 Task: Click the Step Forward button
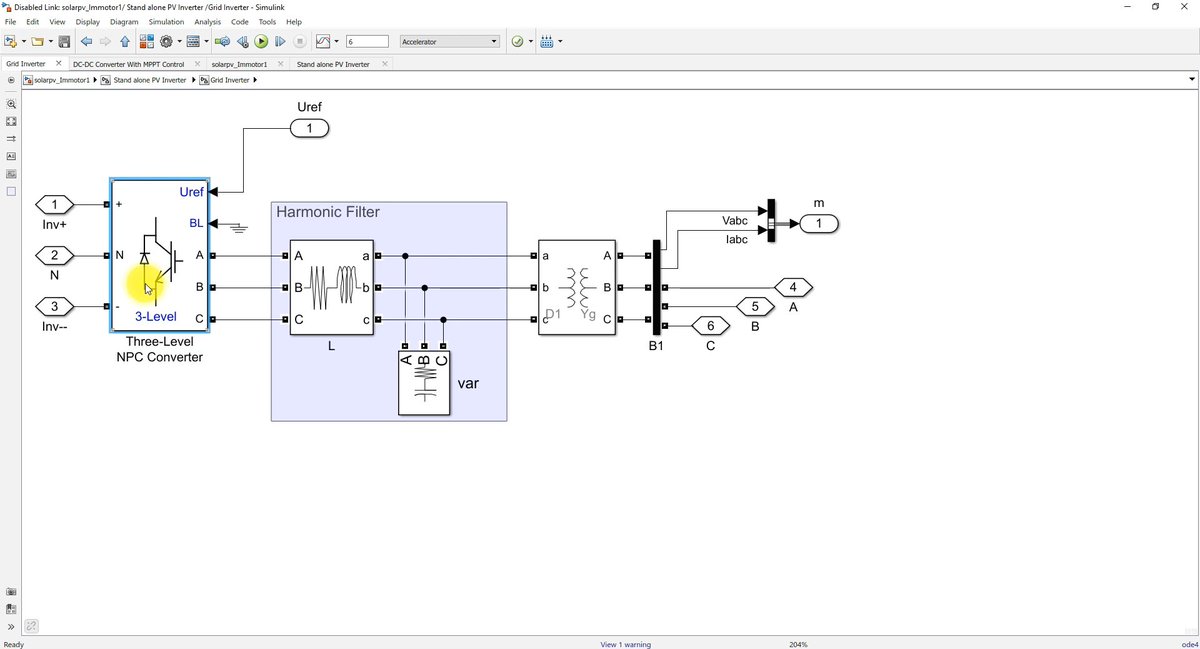point(280,42)
